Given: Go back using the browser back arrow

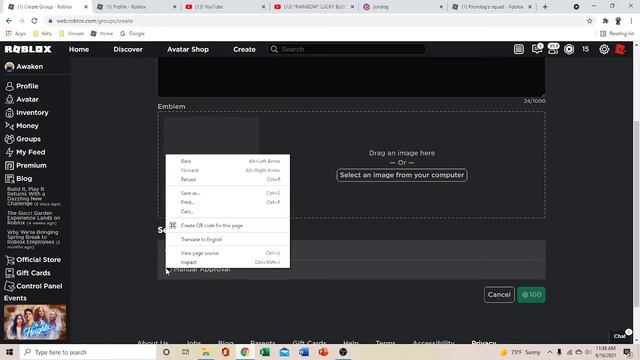Looking at the screenshot, I should click(x=9, y=21).
